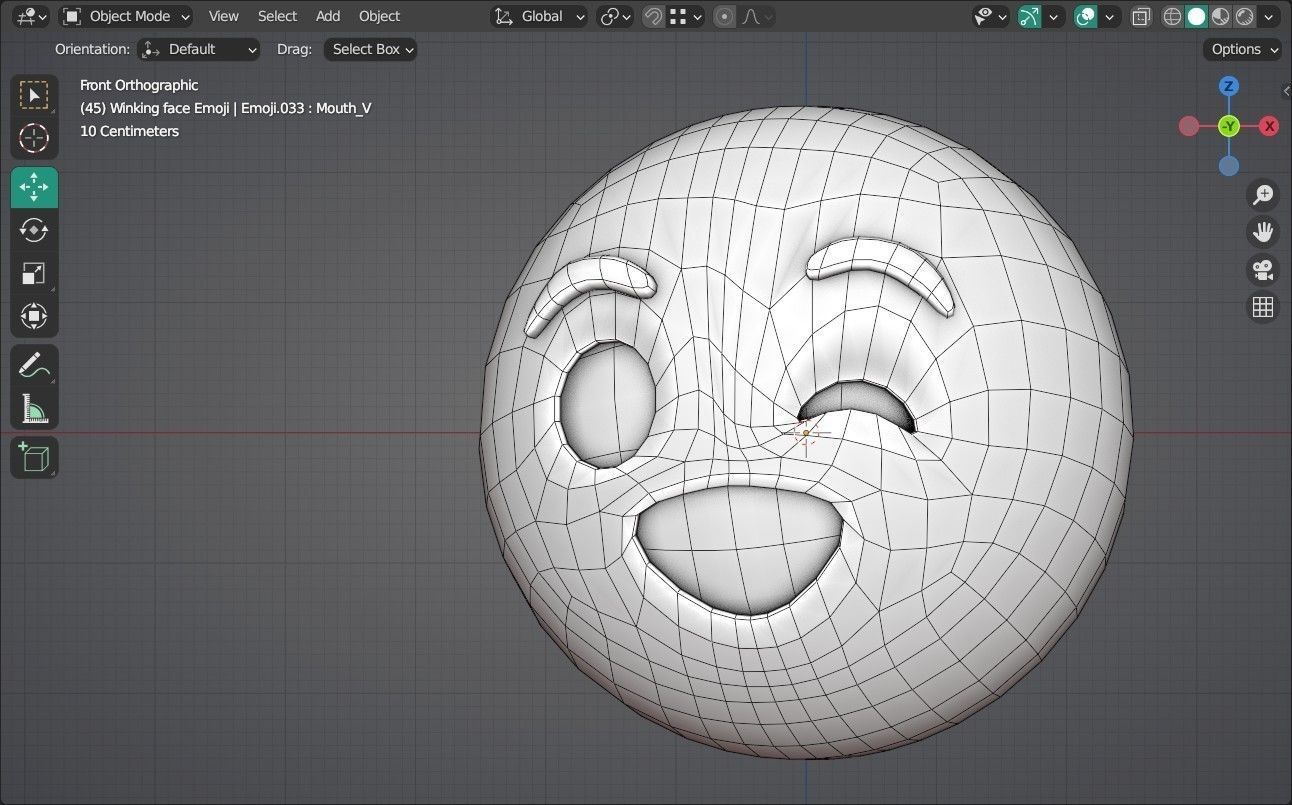The image size is (1292, 805).
Task: Open the Options dropdown
Action: 1243,49
